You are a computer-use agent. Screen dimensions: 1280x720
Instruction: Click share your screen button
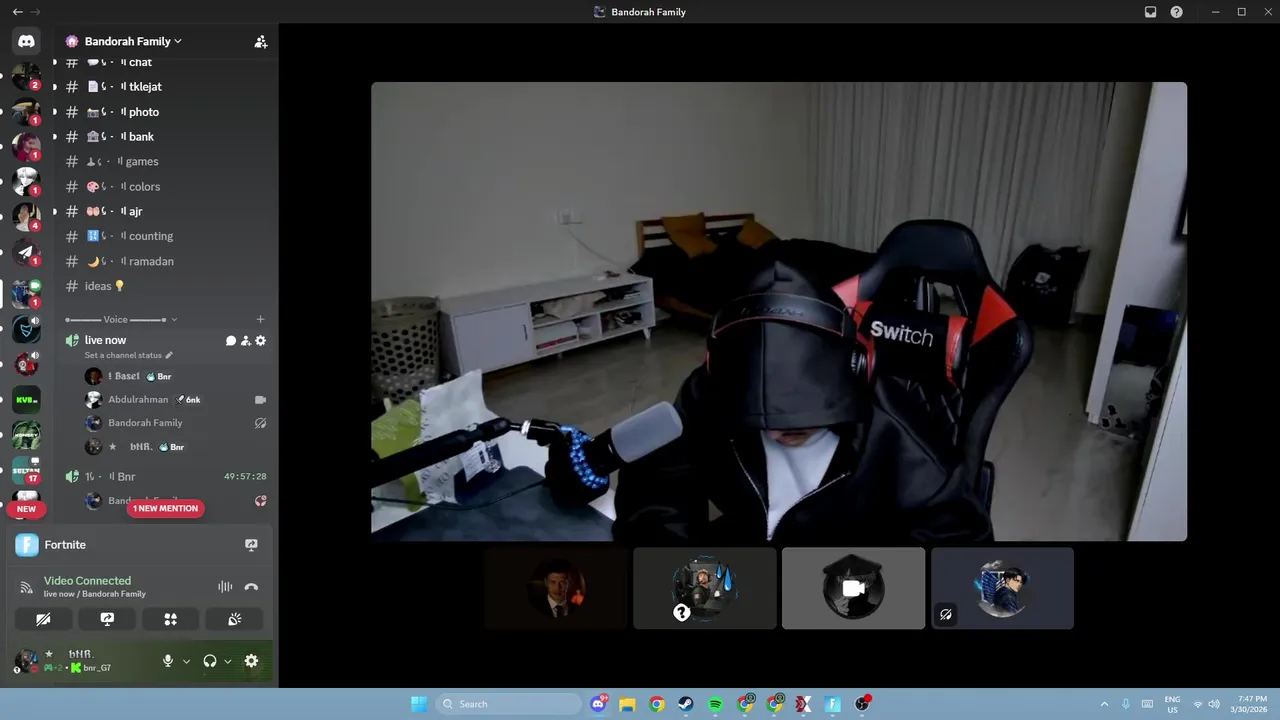tap(107, 619)
